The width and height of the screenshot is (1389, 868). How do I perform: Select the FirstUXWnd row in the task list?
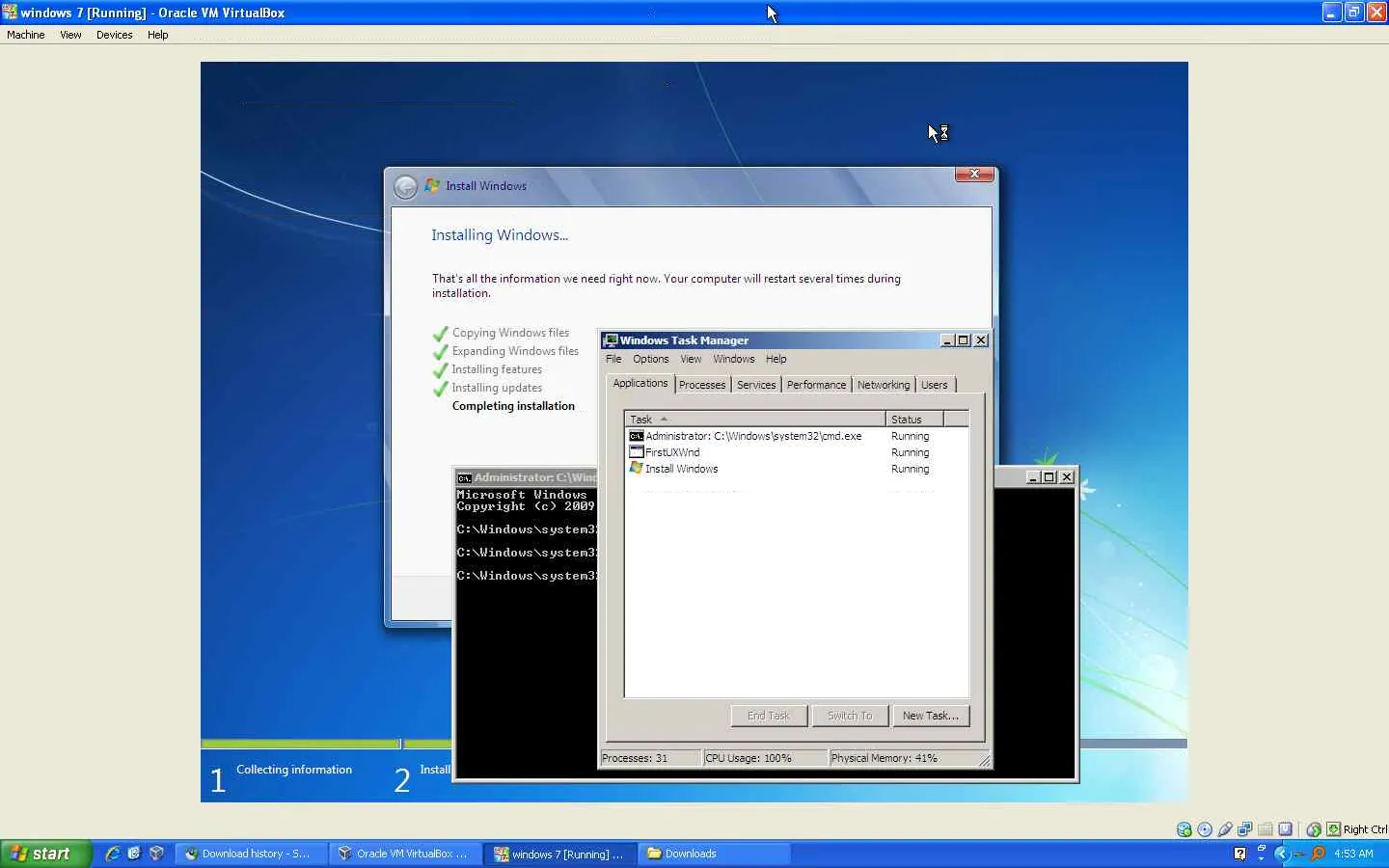pos(797,452)
